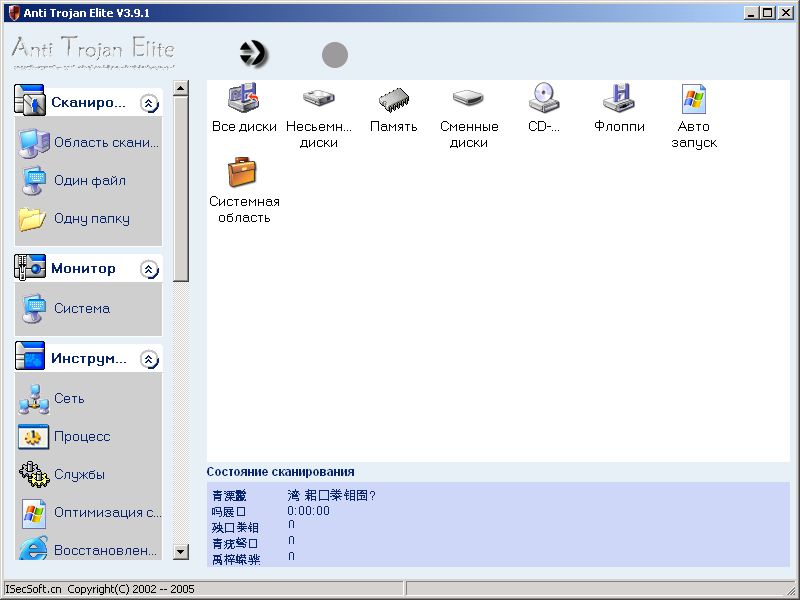
Task: Click the Монитор section header
Action: coord(88,268)
